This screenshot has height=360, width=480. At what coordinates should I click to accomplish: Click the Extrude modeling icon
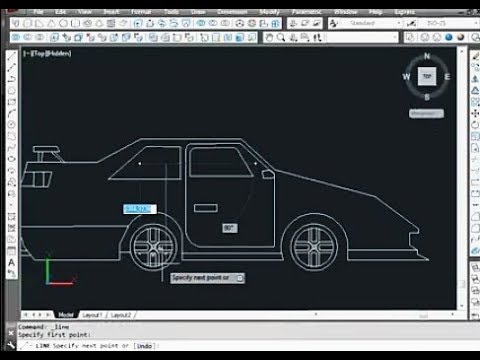pyautogui.click(x=138, y=24)
